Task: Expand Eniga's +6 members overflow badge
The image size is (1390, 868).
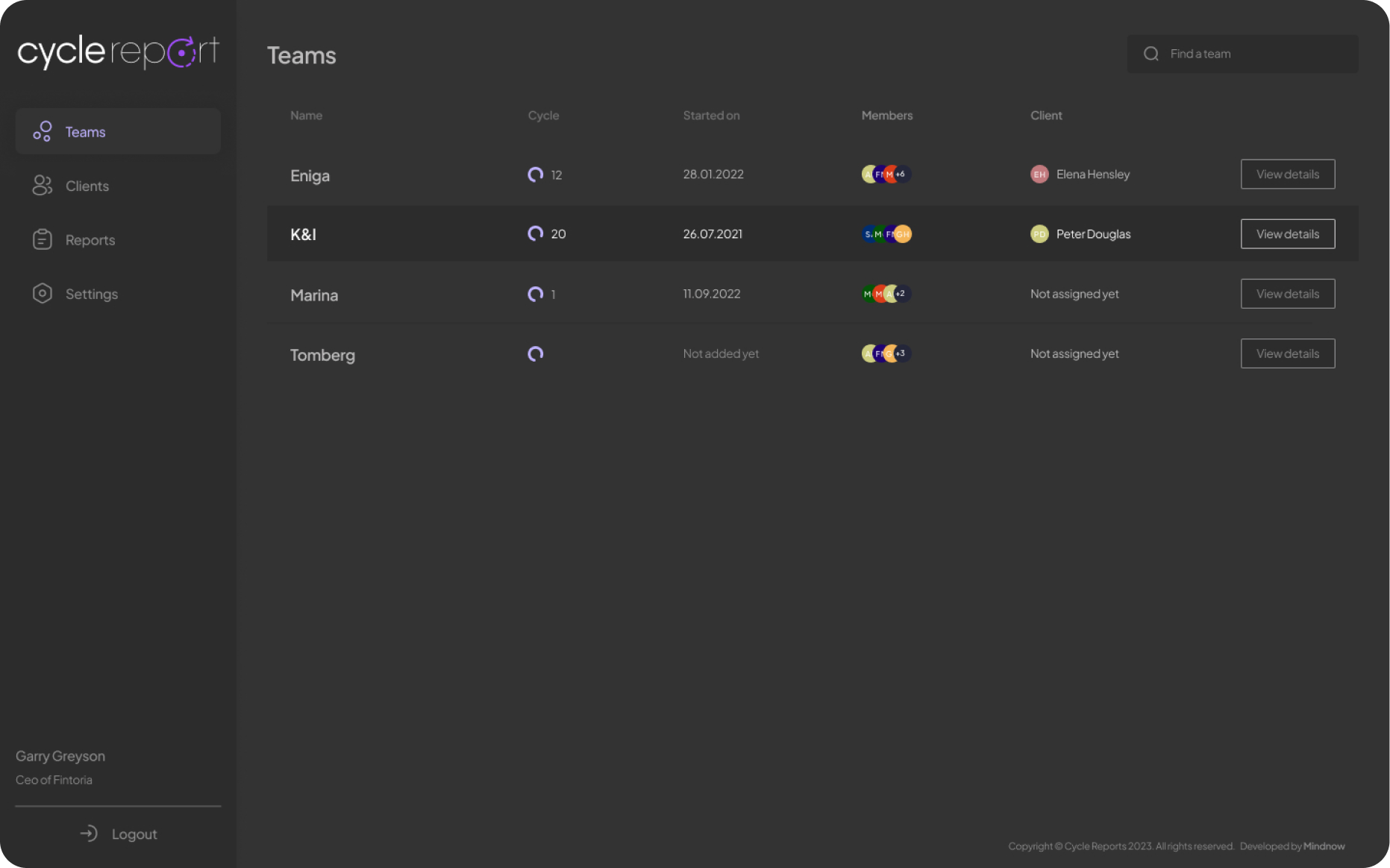Action: (x=901, y=174)
